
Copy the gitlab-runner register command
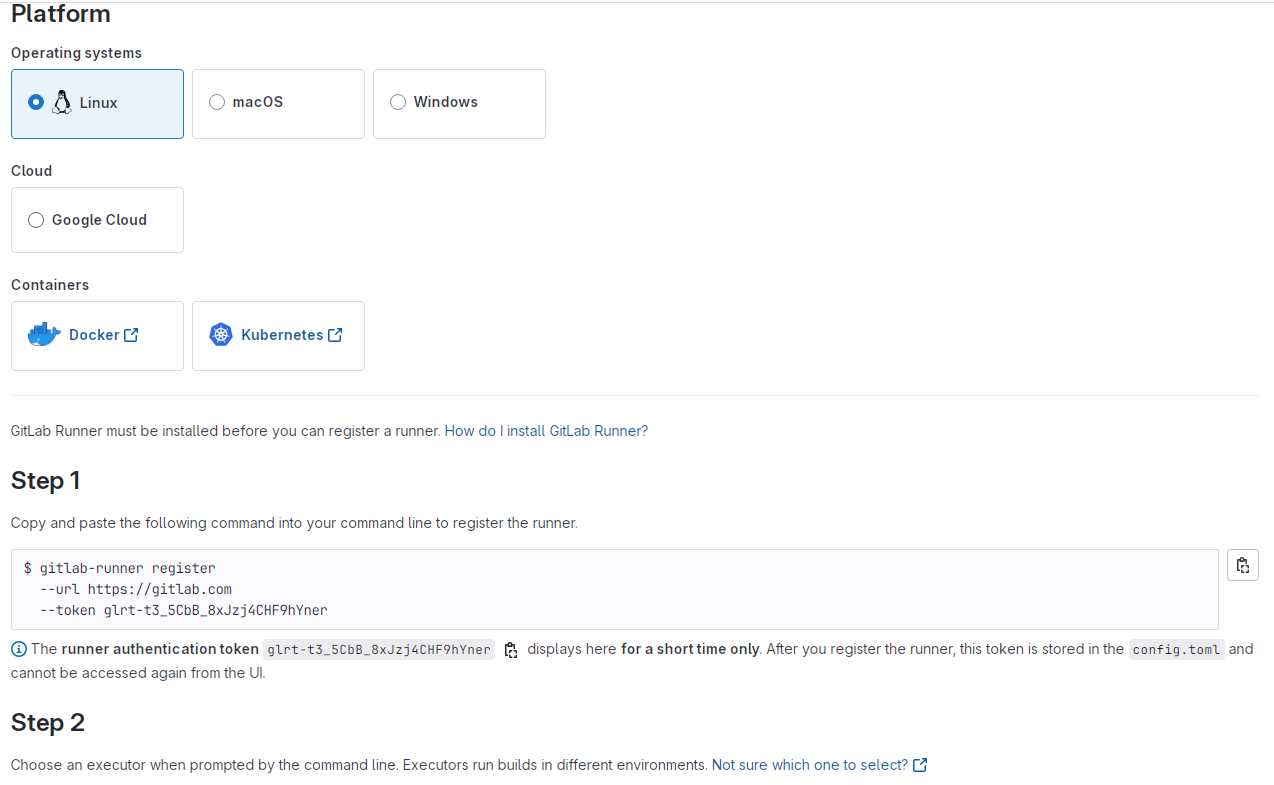(x=1243, y=565)
